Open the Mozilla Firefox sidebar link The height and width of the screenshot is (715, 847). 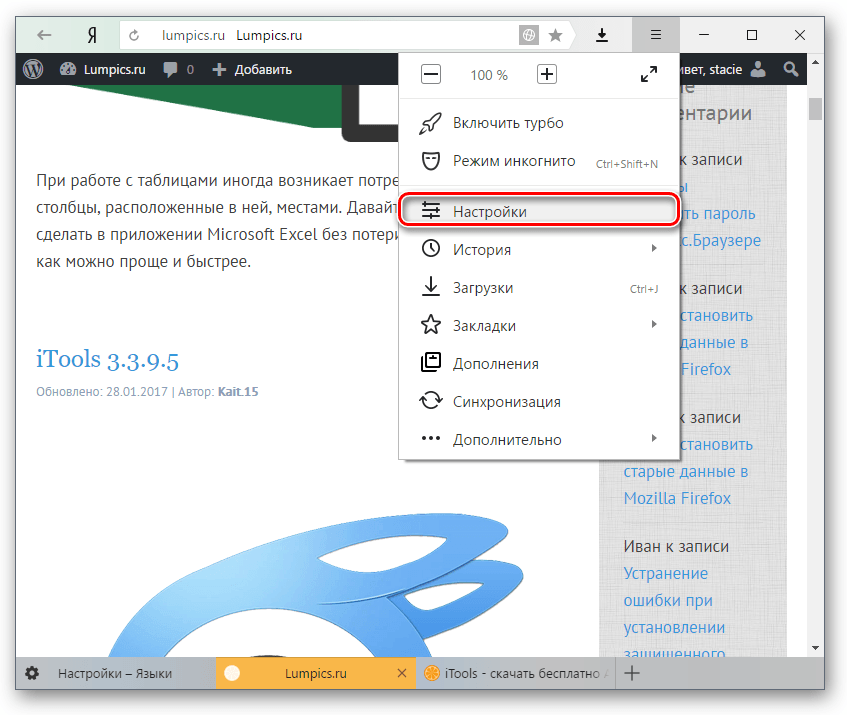pyautogui.click(x=677, y=498)
